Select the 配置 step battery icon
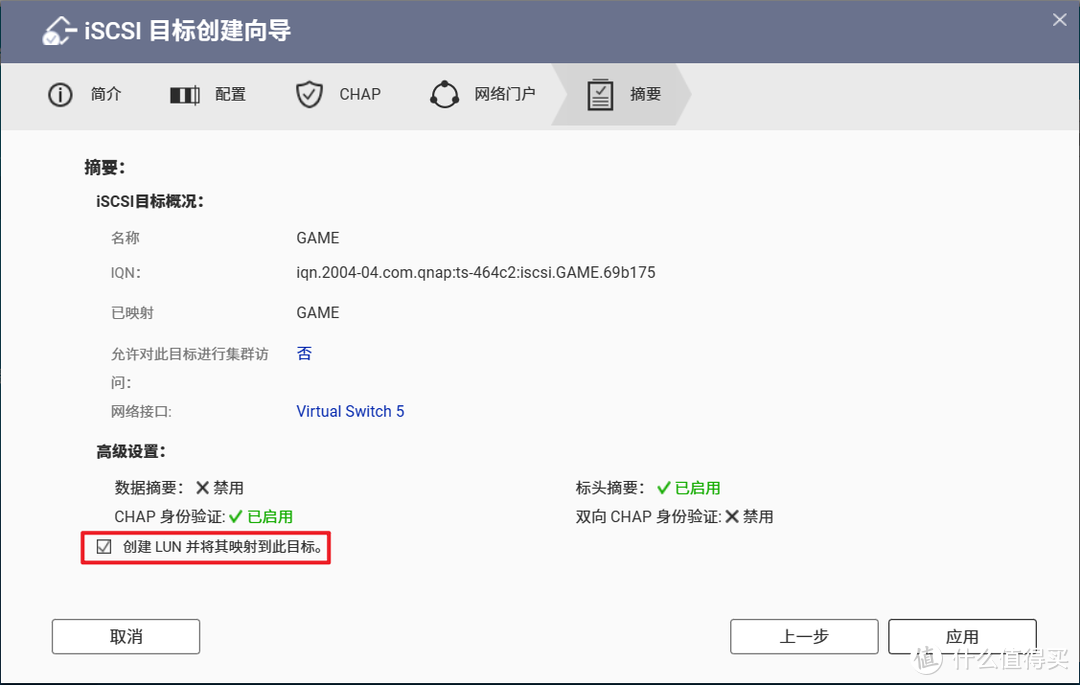The width and height of the screenshot is (1080, 685). [184, 94]
